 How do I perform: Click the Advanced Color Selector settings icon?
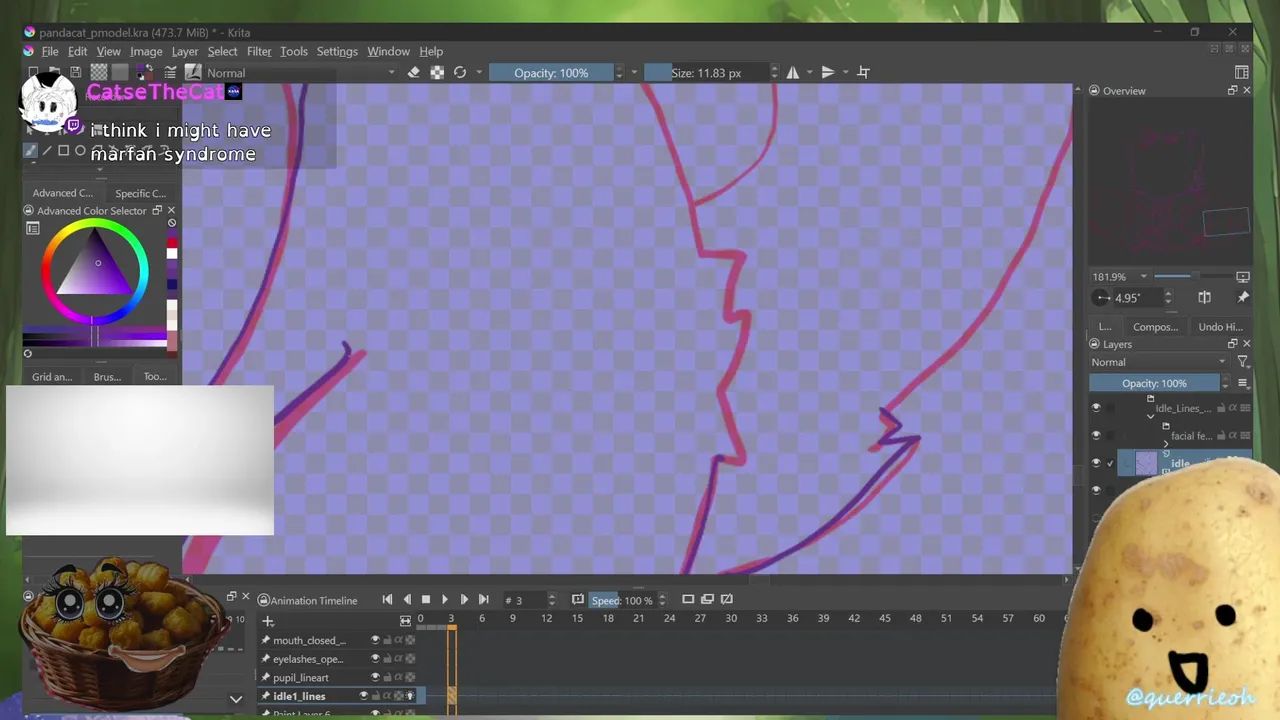(32, 229)
